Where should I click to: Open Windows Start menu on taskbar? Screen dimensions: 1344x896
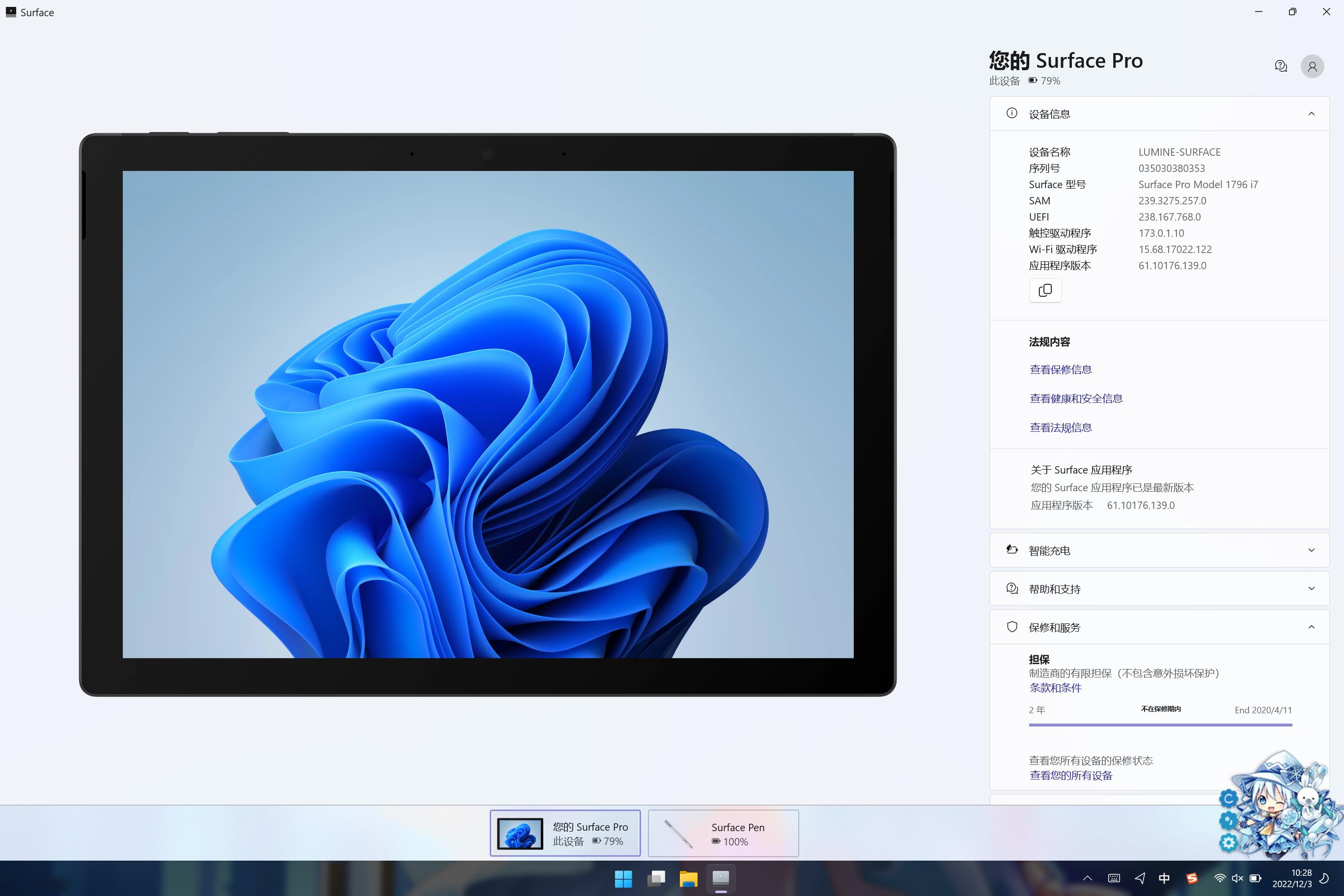tap(623, 878)
